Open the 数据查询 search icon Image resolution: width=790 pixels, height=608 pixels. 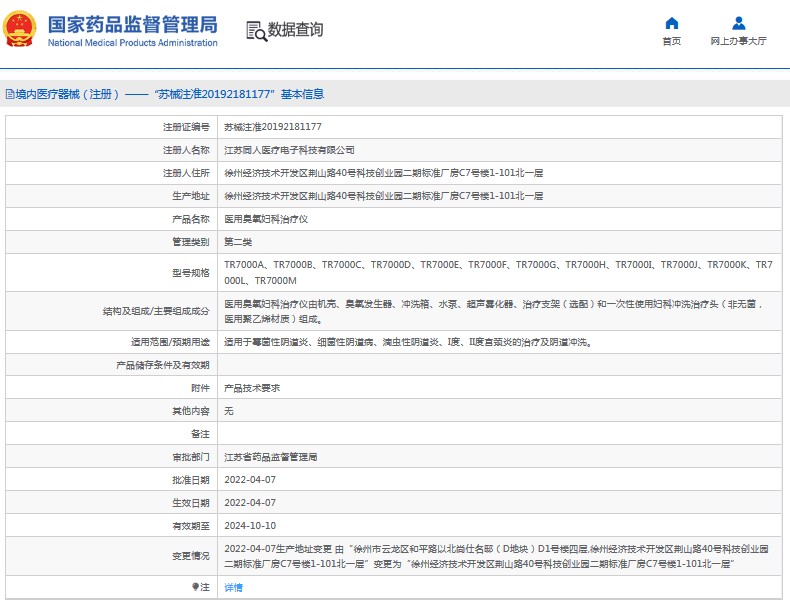(x=256, y=31)
